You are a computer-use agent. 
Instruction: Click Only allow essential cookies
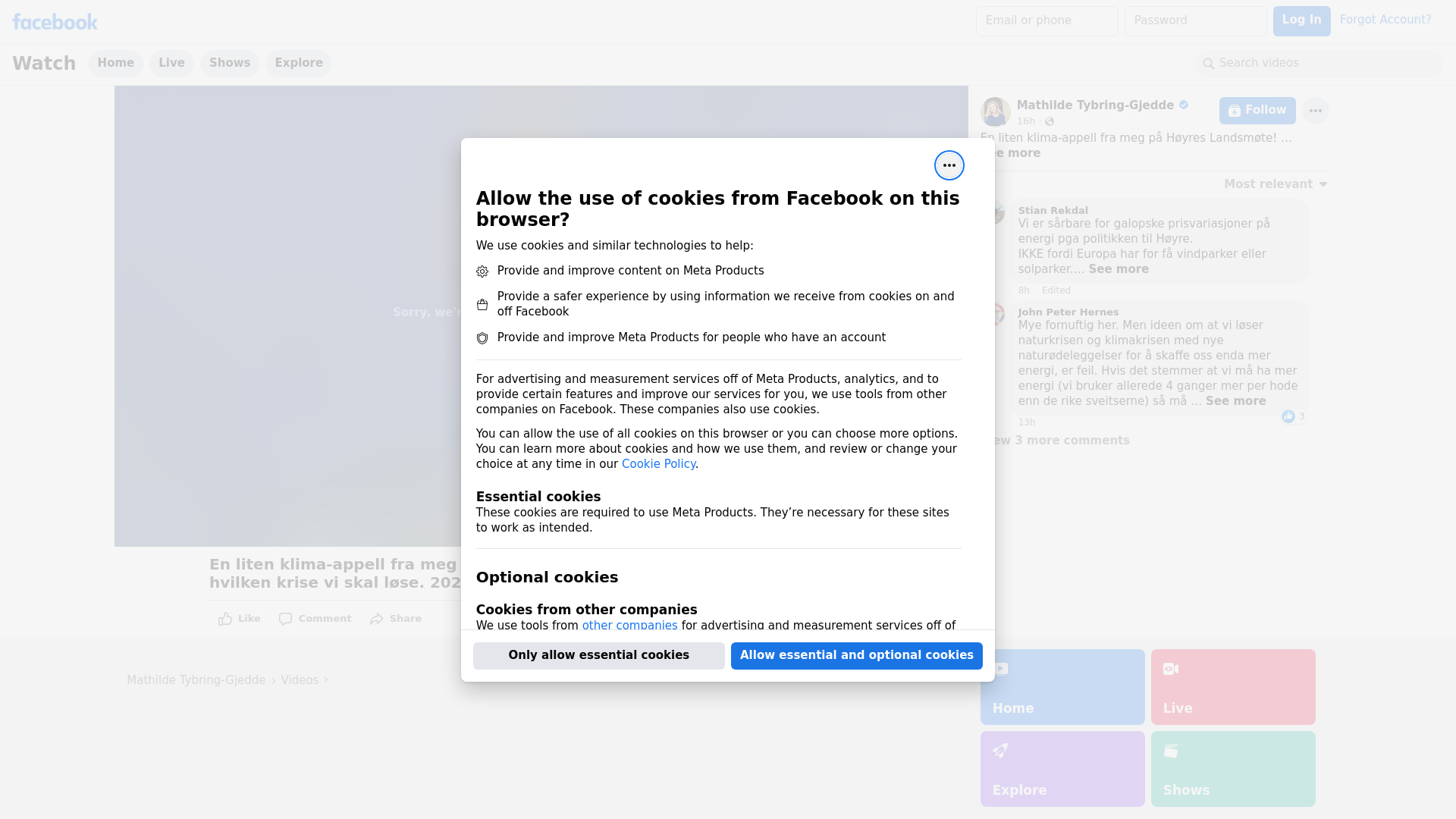[x=599, y=656]
